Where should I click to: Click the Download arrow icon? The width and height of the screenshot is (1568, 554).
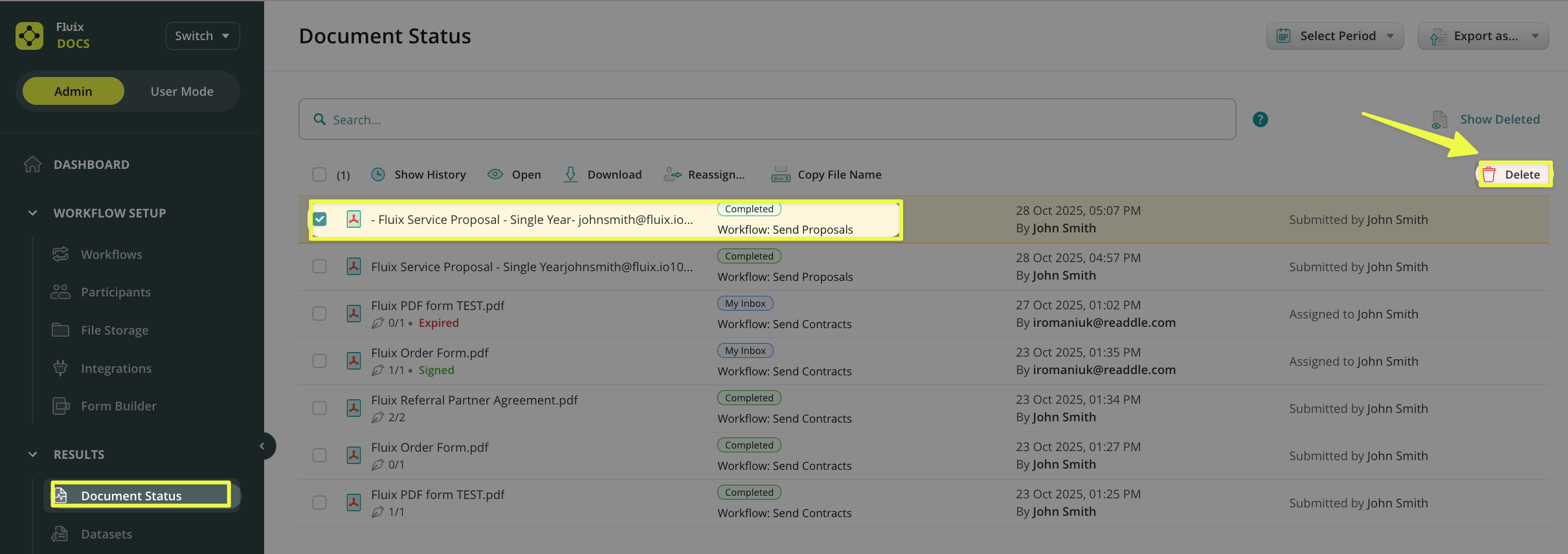click(570, 175)
